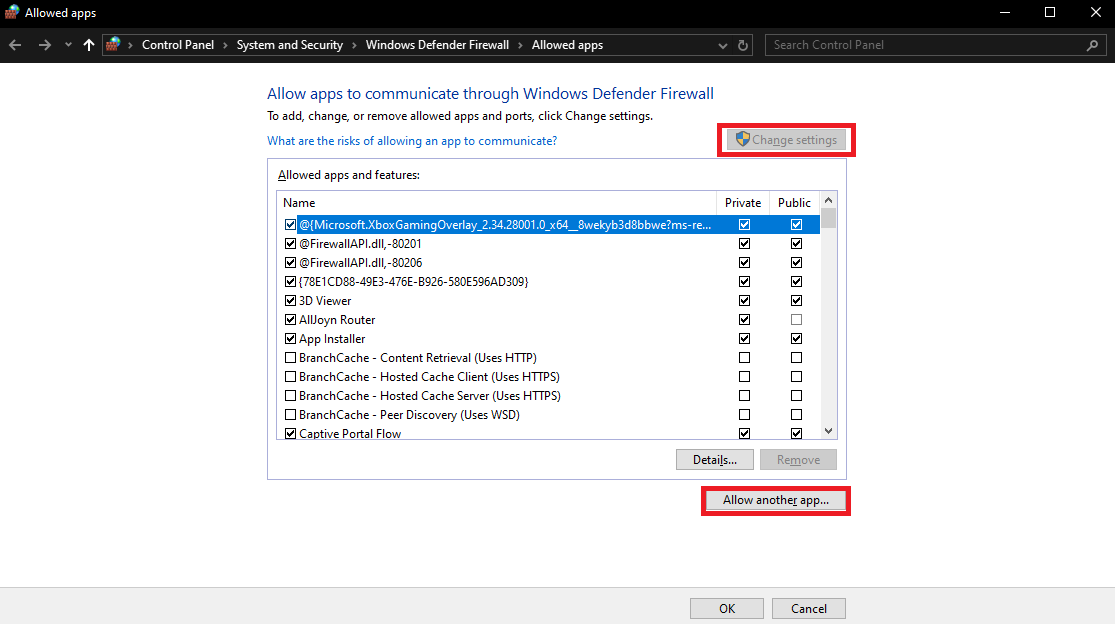The width and height of the screenshot is (1115, 624).
Task: Enable BranchCache - Content Retrieval
Action: click(290, 357)
